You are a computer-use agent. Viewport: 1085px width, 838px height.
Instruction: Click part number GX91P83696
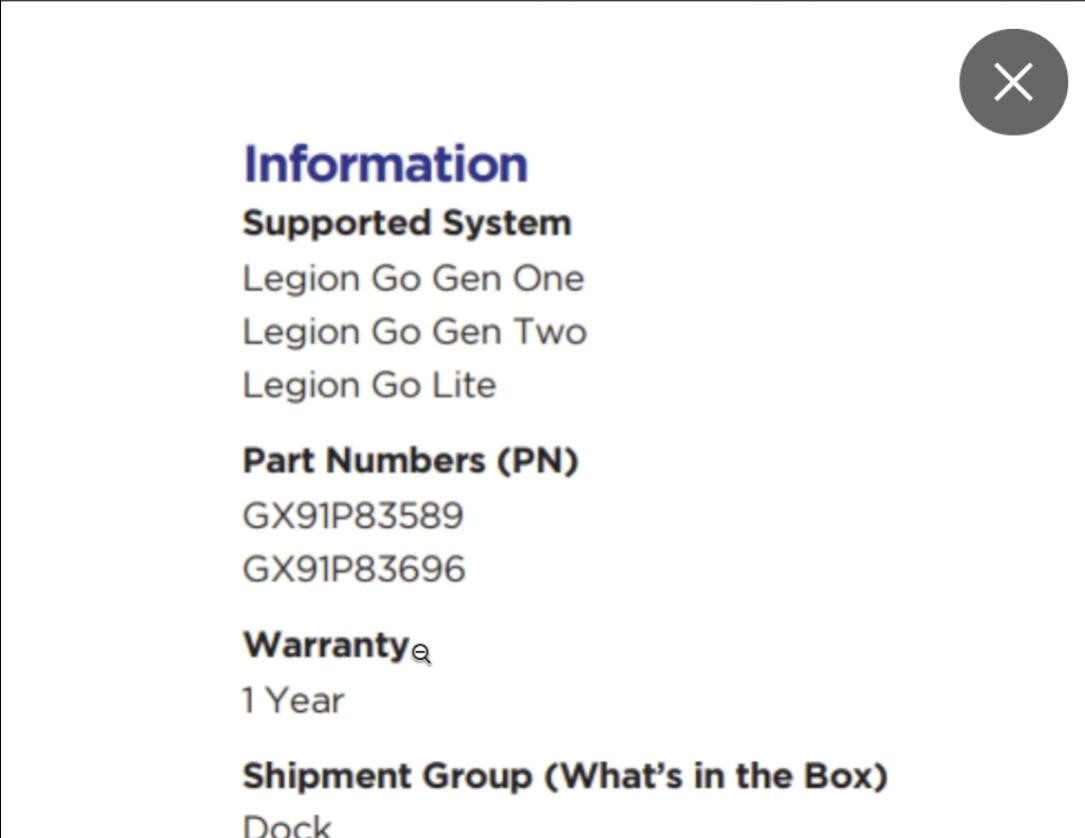point(354,570)
